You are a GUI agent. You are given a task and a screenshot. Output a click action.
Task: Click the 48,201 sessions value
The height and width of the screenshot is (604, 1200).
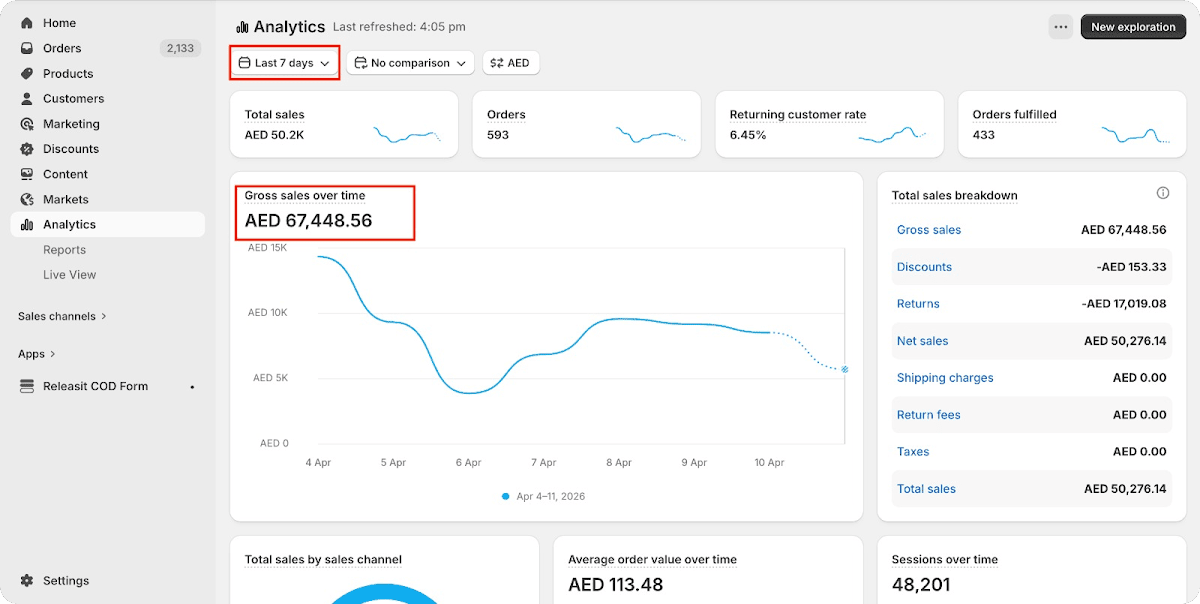921,584
